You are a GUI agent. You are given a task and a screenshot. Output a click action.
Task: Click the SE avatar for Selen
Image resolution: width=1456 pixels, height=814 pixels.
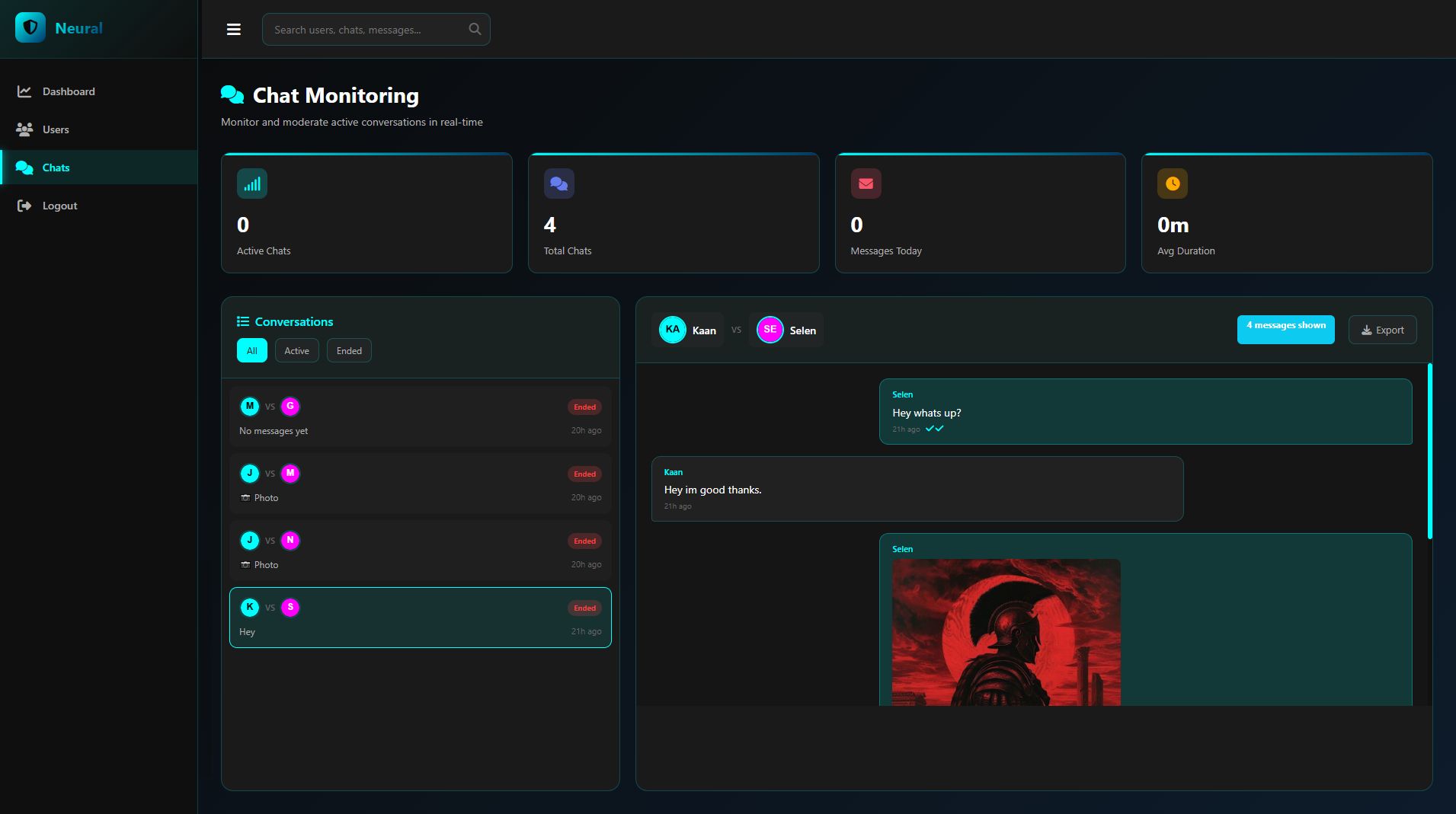[x=770, y=330]
